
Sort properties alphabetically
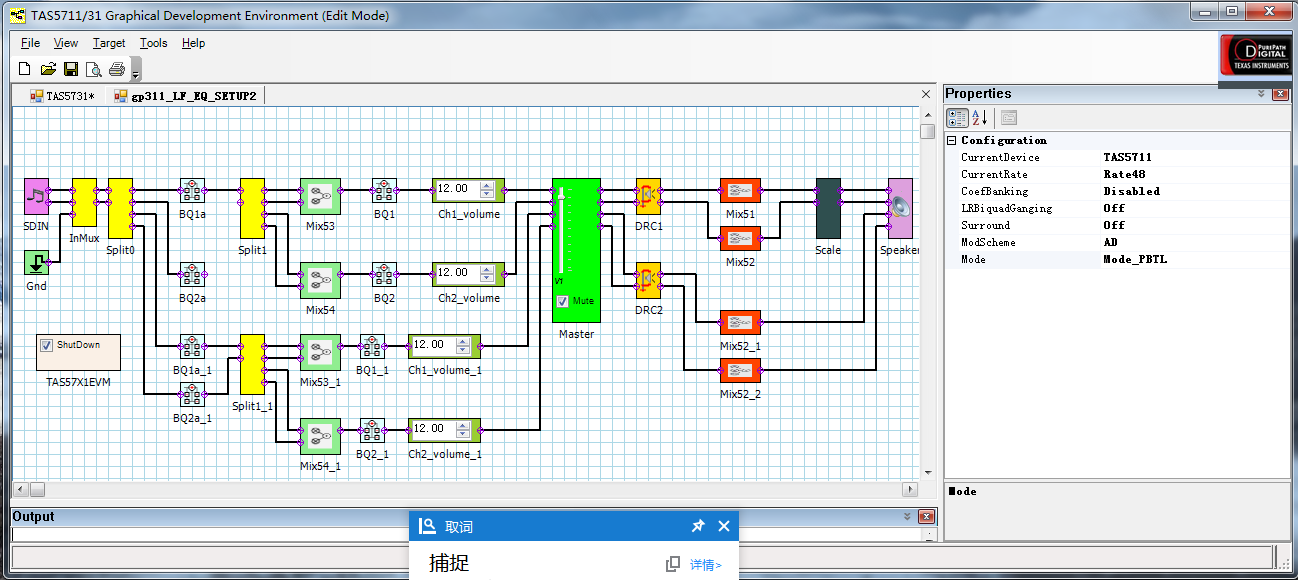pos(980,117)
